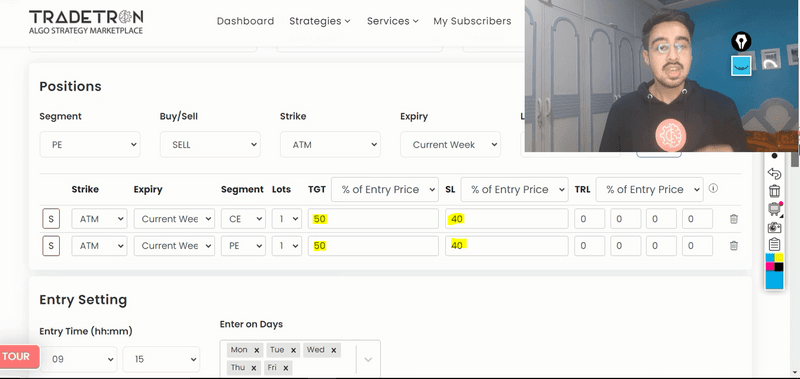Open the Services menu

point(392,21)
